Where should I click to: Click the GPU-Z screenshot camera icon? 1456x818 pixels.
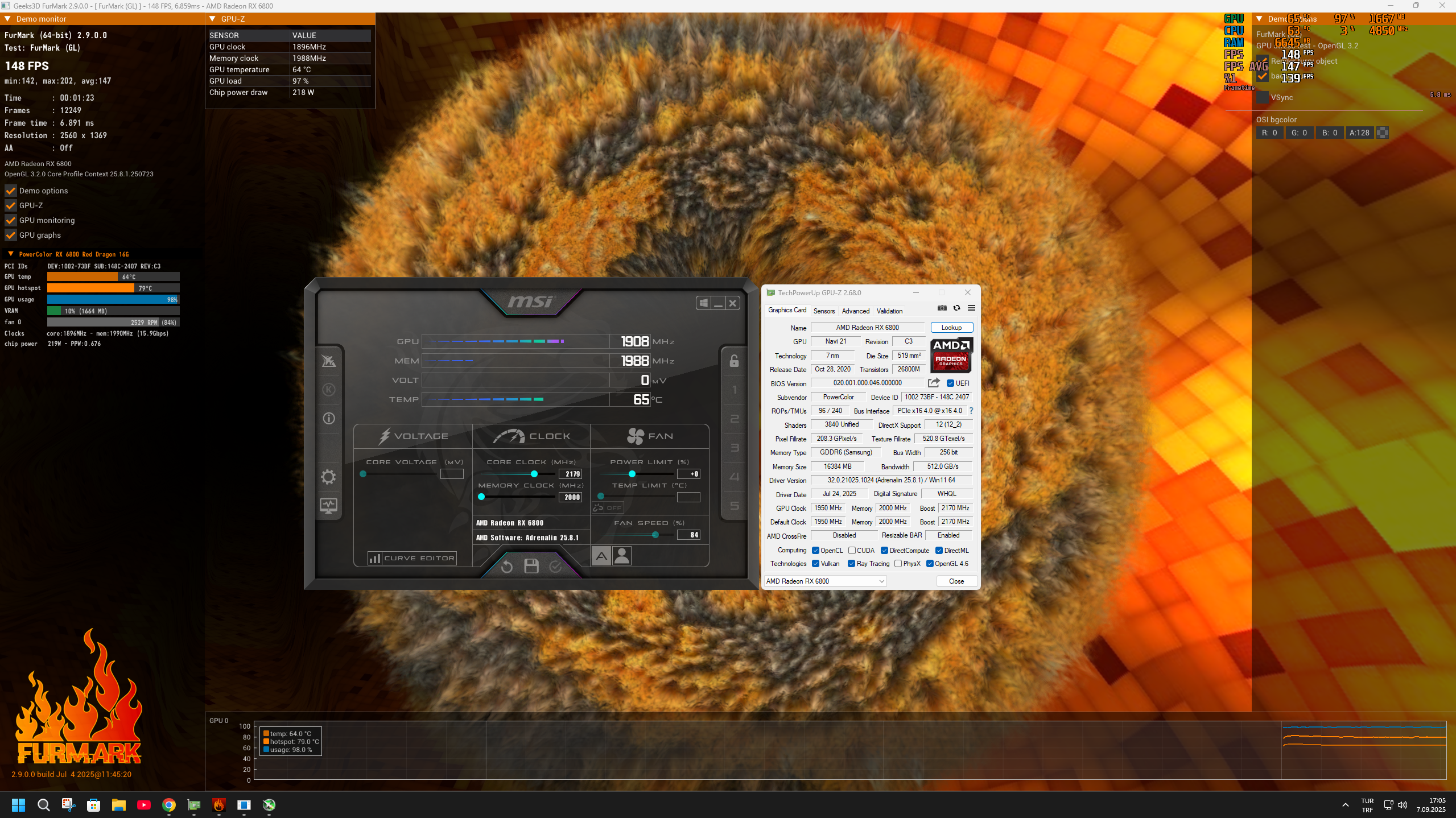pos(942,308)
